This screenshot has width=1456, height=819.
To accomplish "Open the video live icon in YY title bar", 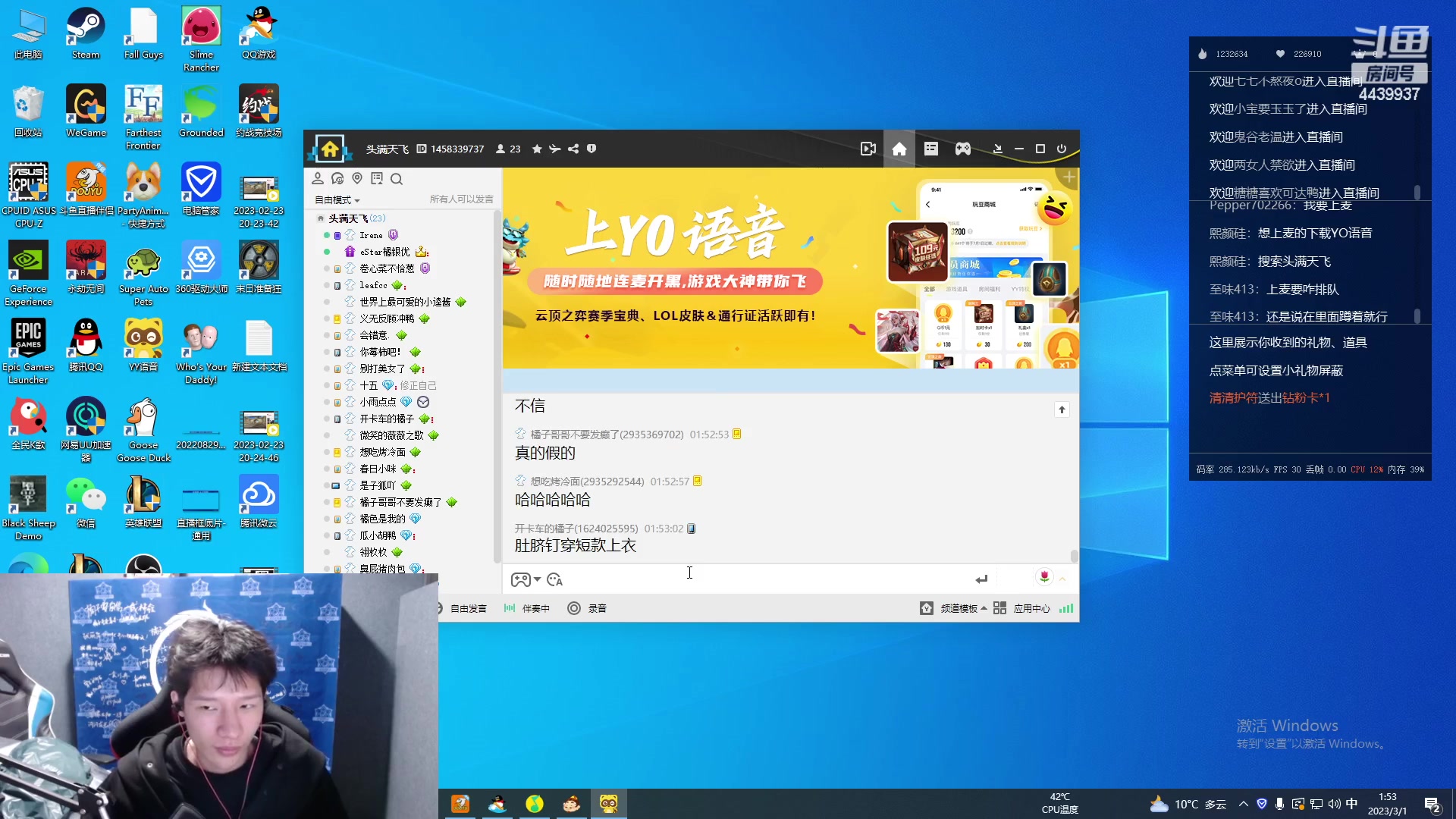I will coord(868,149).
